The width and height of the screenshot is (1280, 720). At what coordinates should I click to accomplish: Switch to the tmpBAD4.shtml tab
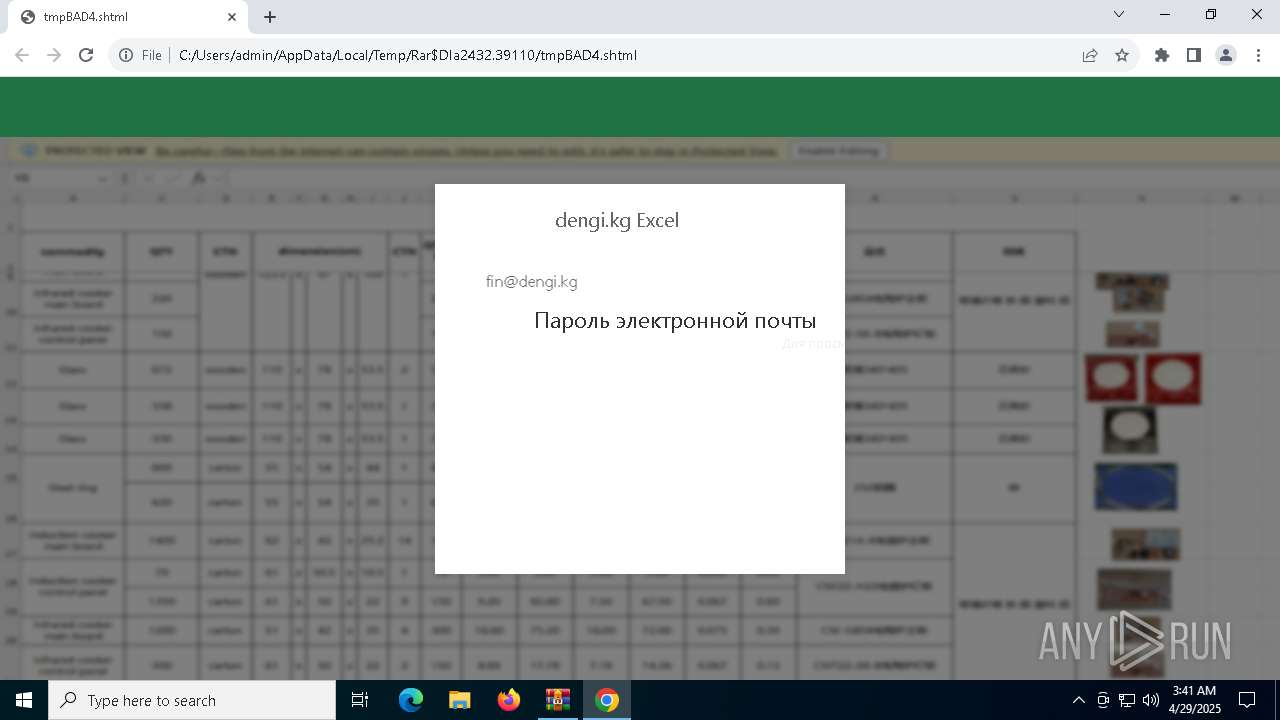[x=127, y=17]
